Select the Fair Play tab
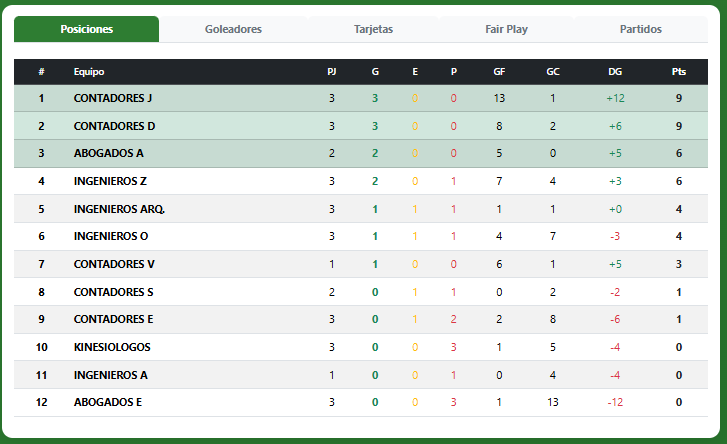This screenshot has height=444, width=727. (x=506, y=29)
